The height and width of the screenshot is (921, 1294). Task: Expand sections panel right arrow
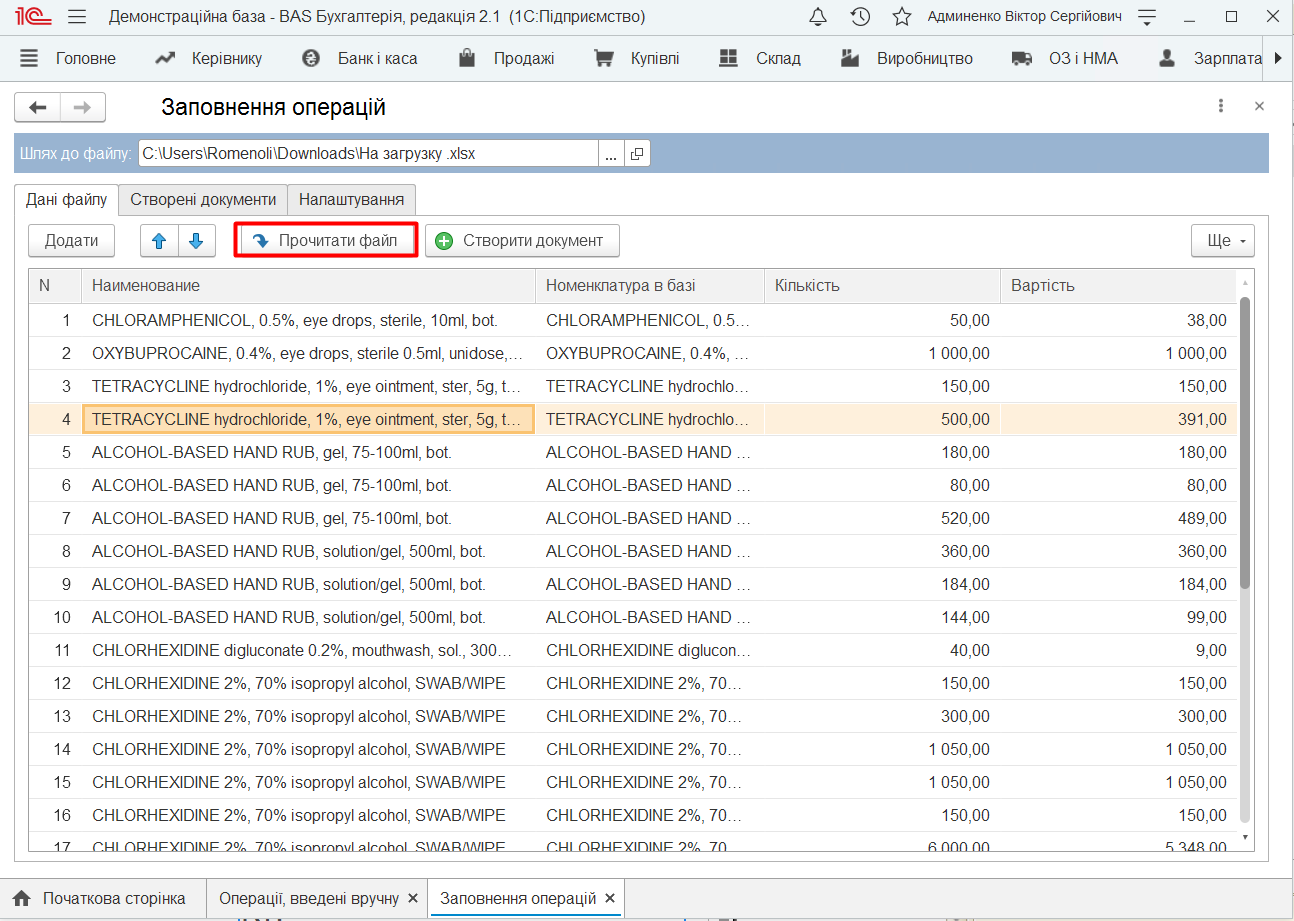point(1278,58)
